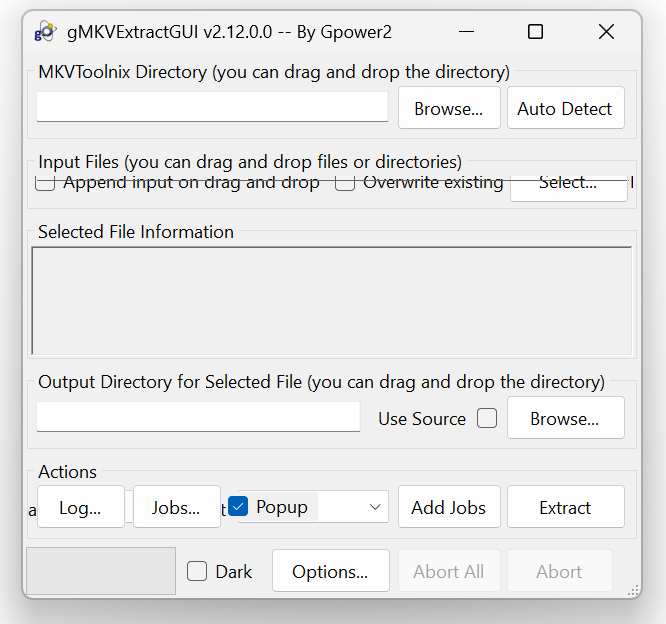The image size is (666, 624).
Task: Enable the Use Source checkbox
Action: (x=487, y=418)
